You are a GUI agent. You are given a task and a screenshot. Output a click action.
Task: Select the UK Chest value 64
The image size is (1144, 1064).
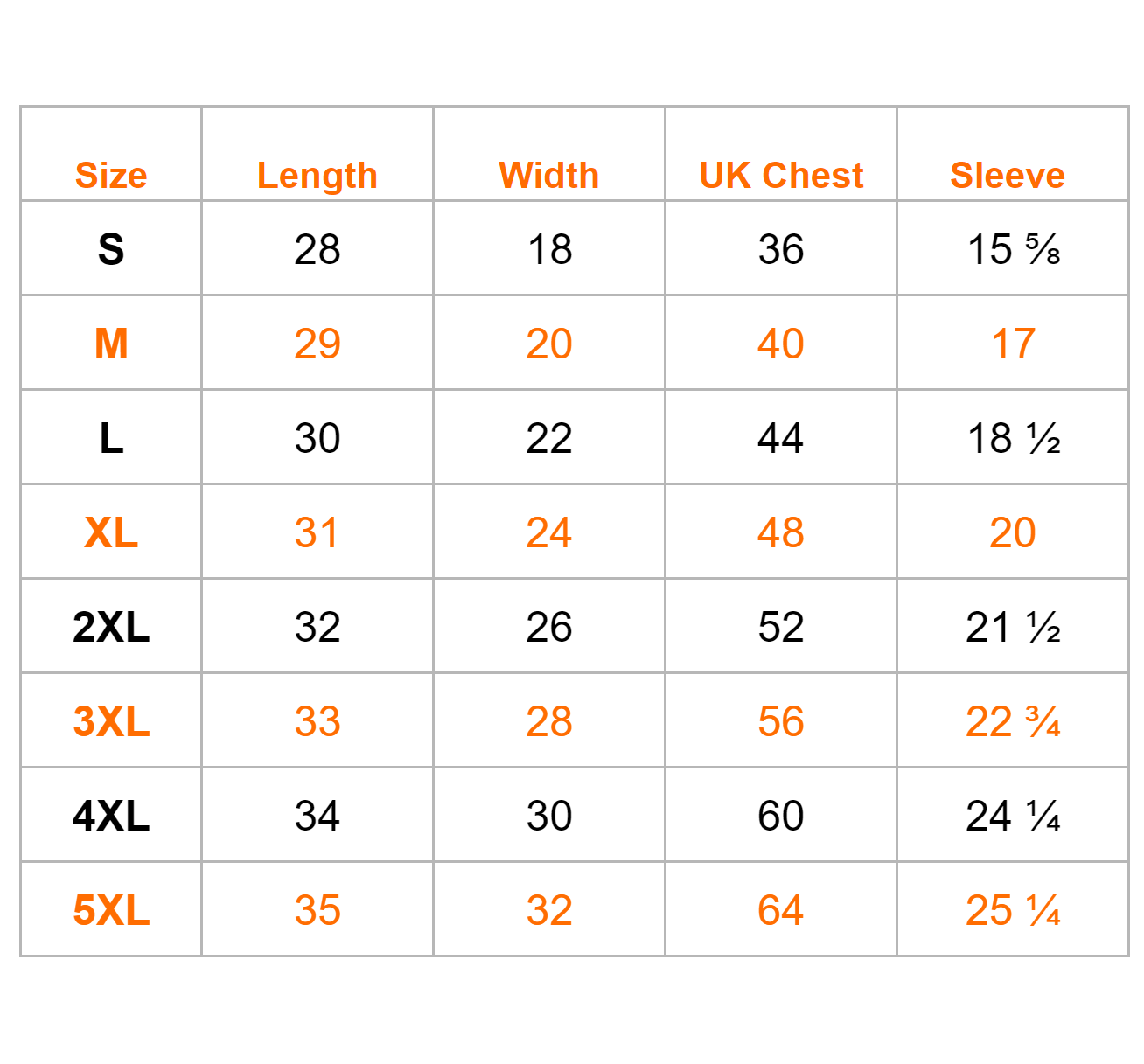(x=781, y=910)
